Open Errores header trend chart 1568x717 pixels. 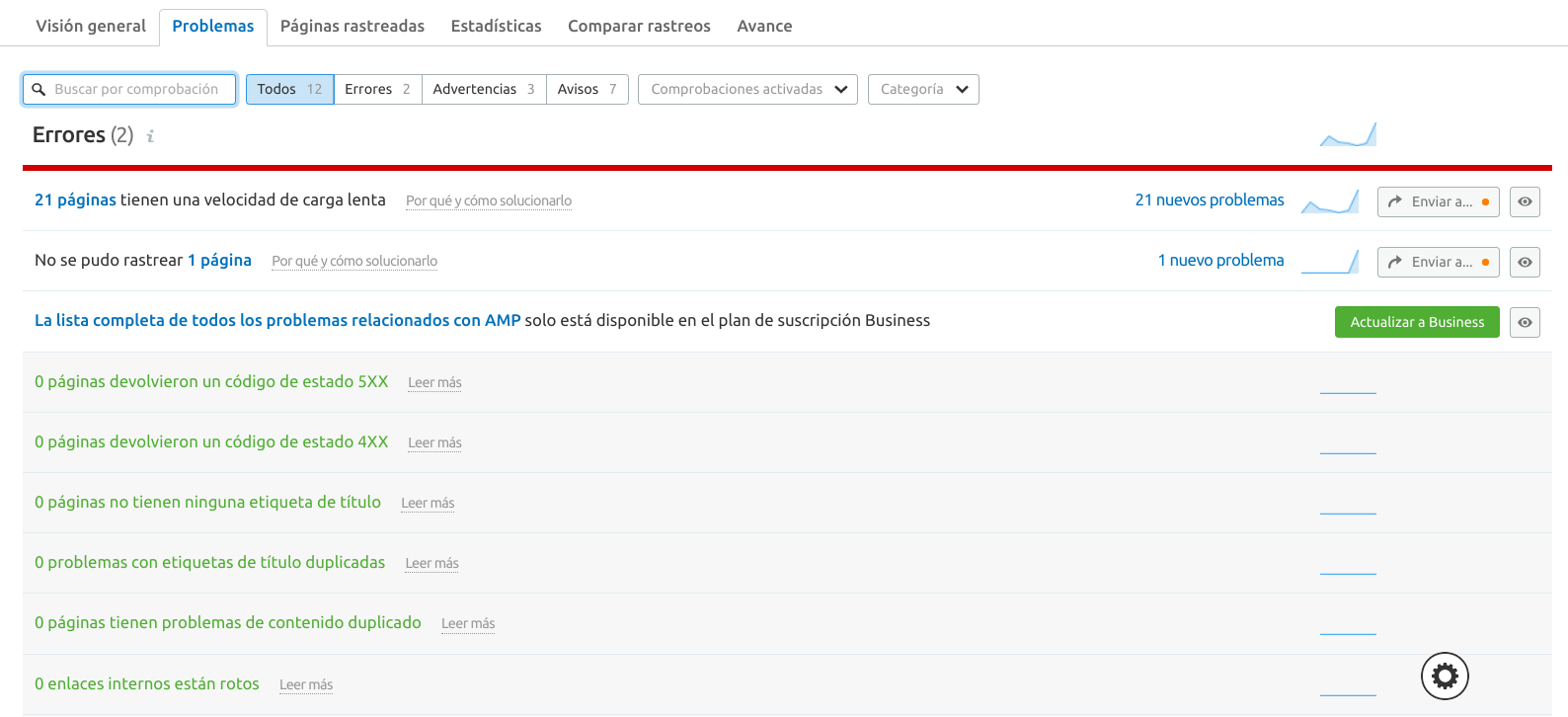tap(1348, 134)
